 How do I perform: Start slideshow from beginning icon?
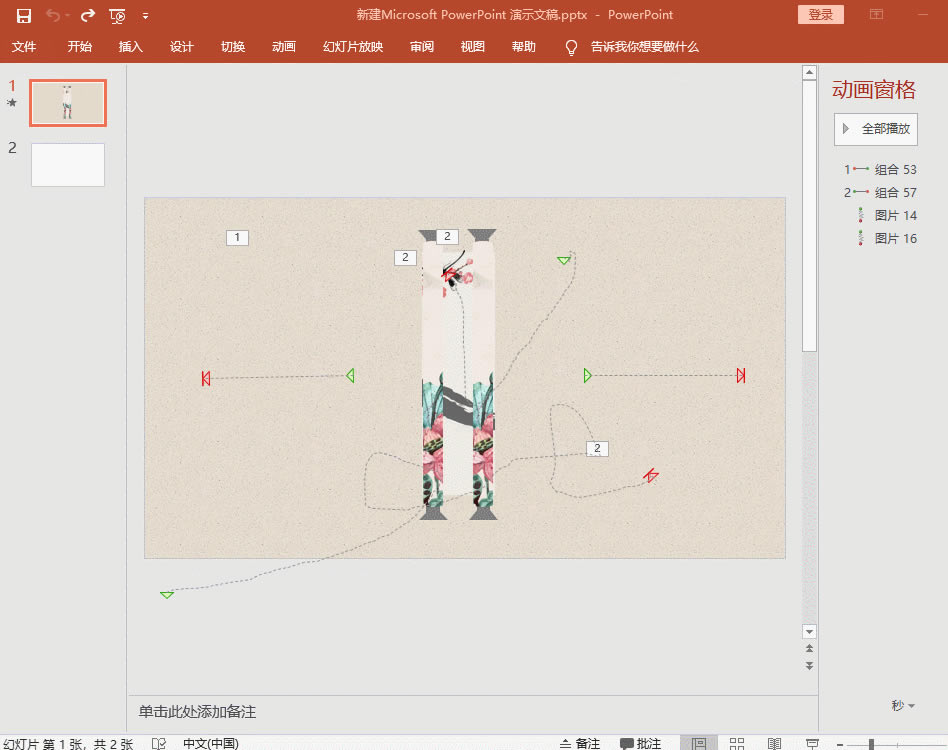[x=117, y=16]
